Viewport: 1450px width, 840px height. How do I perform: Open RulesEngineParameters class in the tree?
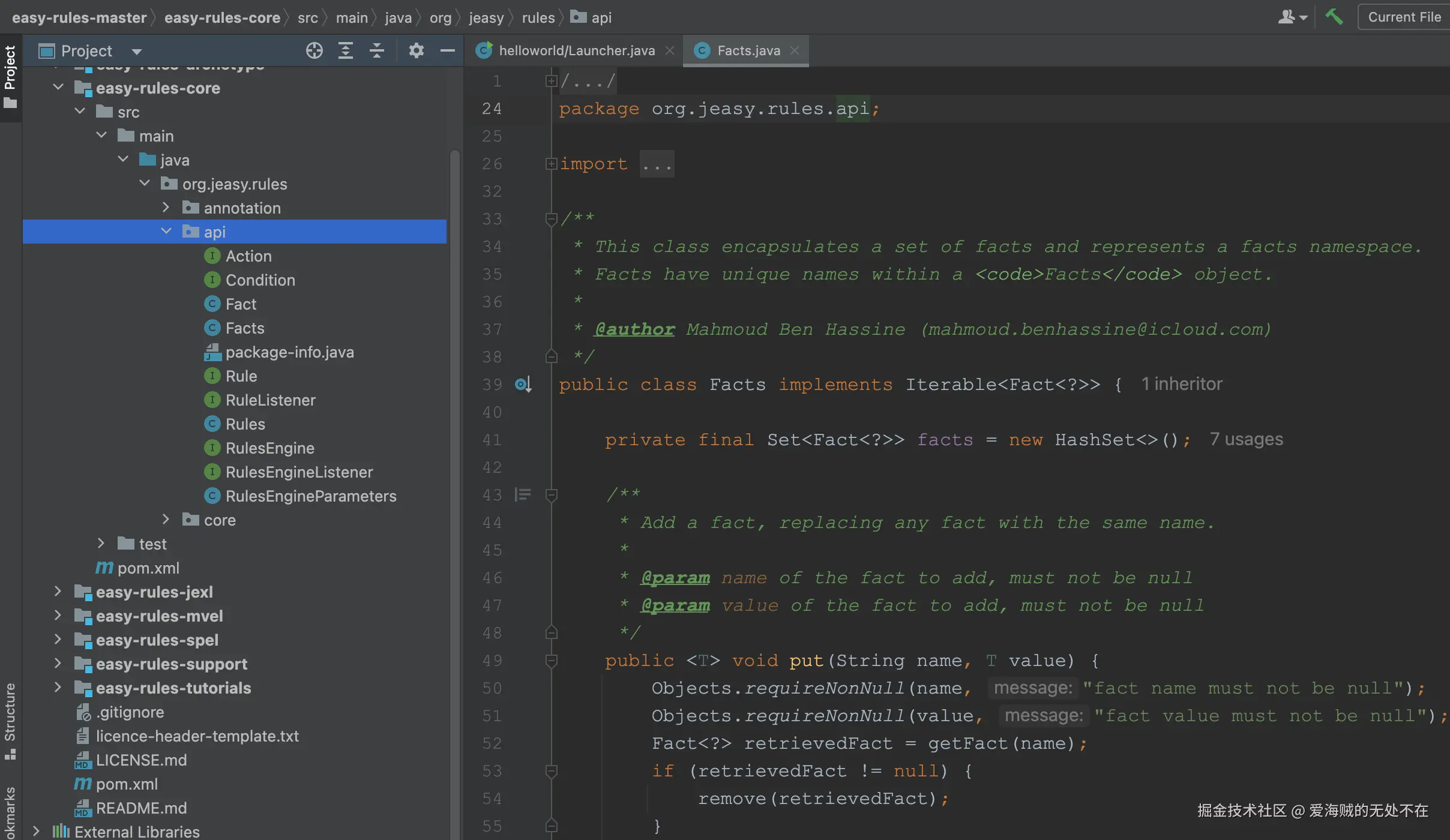[310, 496]
